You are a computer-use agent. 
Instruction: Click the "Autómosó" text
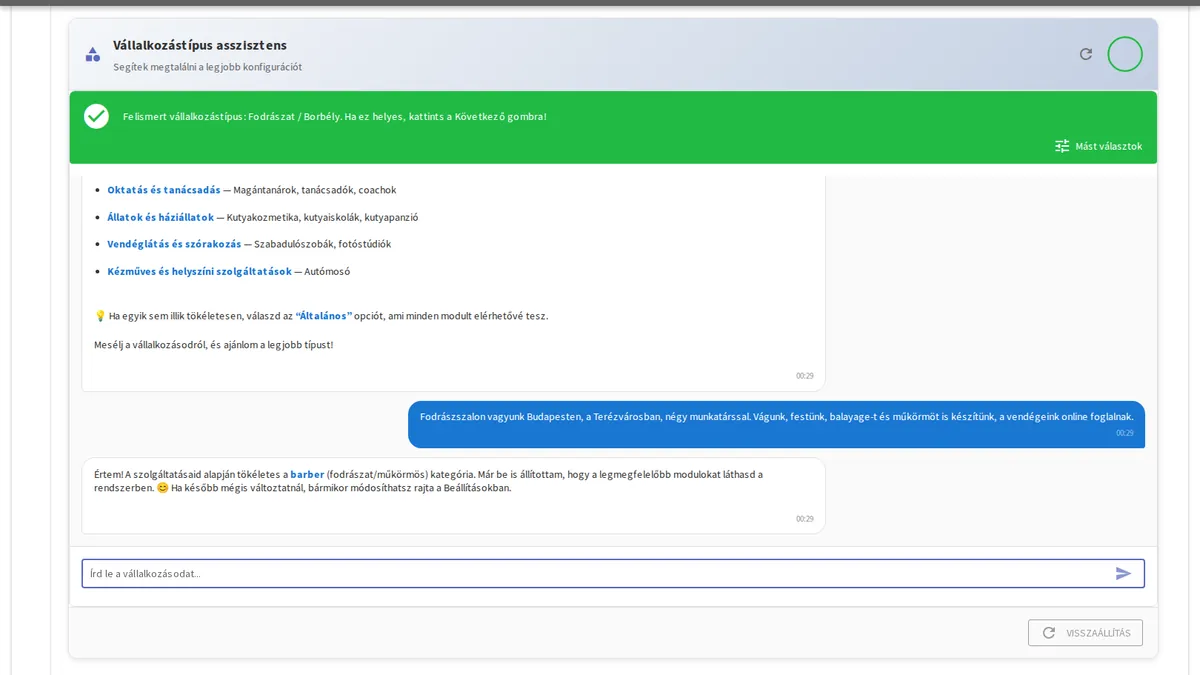click(327, 271)
